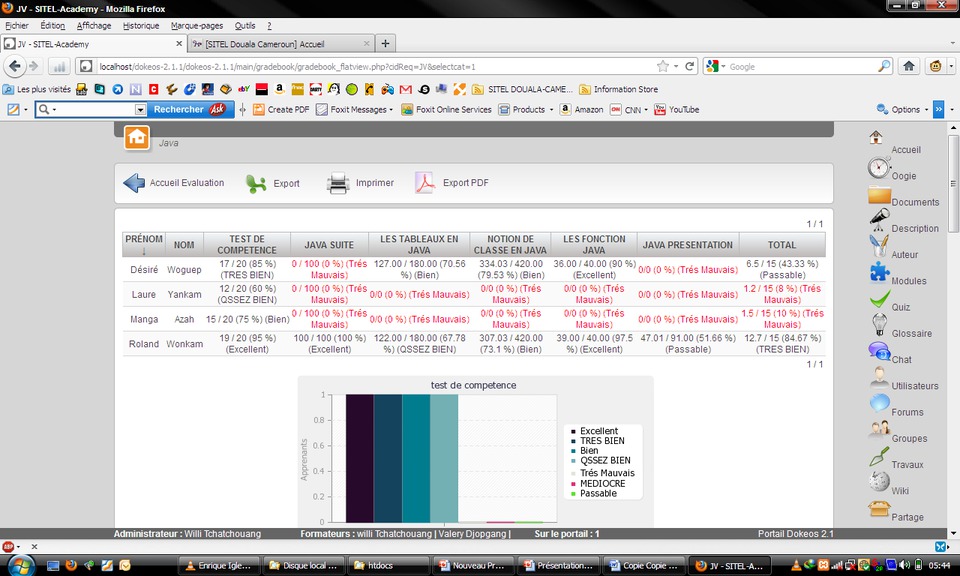
Task: Expand CNN dropdown in toolbar
Action: (x=646, y=110)
